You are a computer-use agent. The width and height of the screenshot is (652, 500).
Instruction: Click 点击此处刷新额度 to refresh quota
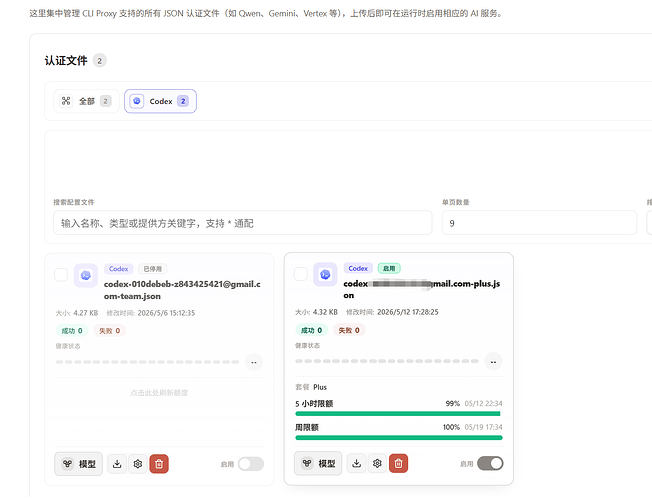pos(159,393)
